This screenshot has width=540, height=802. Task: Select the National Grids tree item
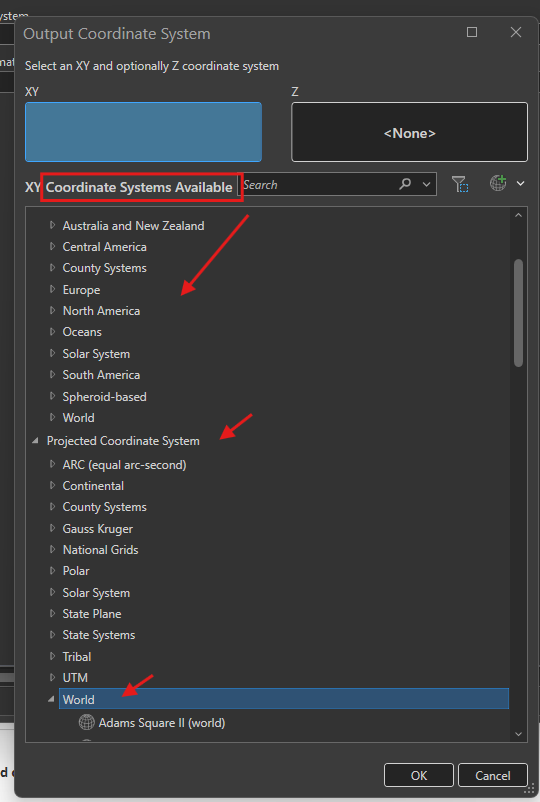100,550
